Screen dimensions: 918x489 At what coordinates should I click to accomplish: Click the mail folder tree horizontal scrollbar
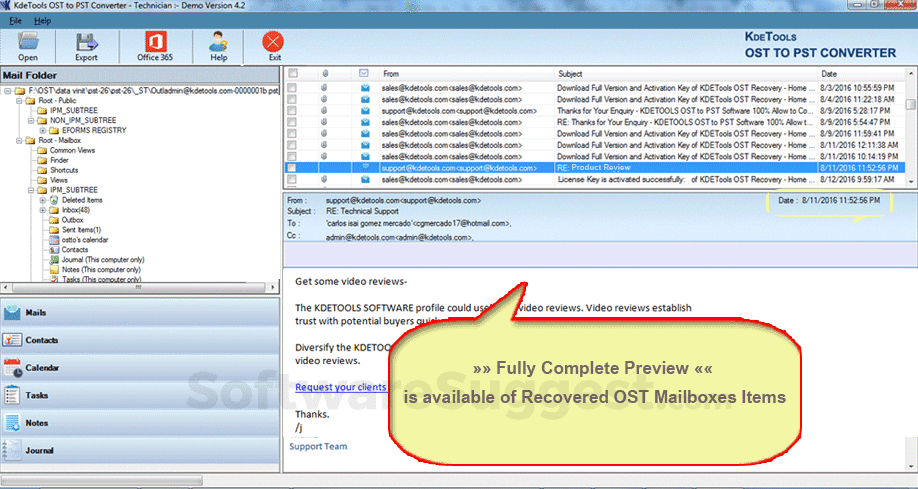pyautogui.click(x=139, y=288)
